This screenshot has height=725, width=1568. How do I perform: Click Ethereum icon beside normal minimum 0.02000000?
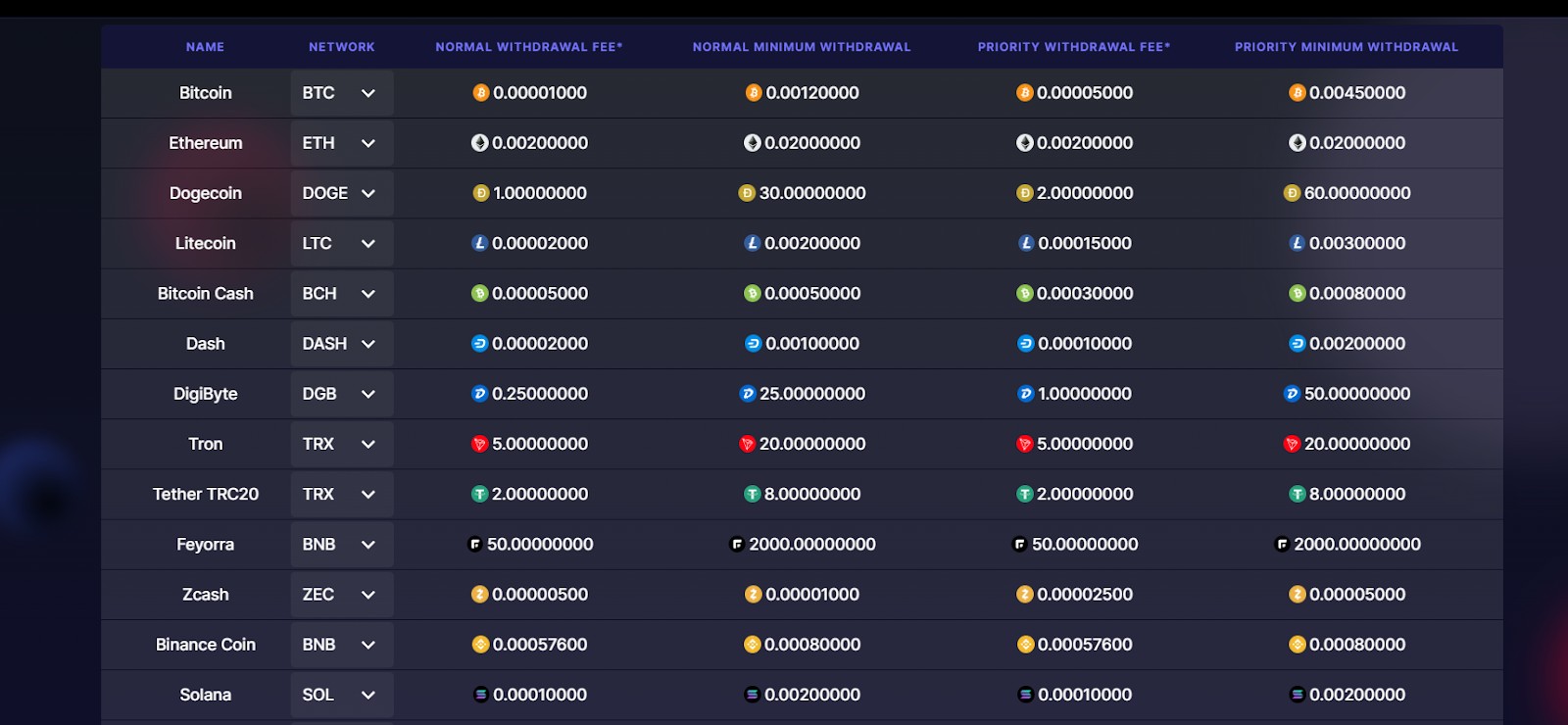tap(753, 143)
